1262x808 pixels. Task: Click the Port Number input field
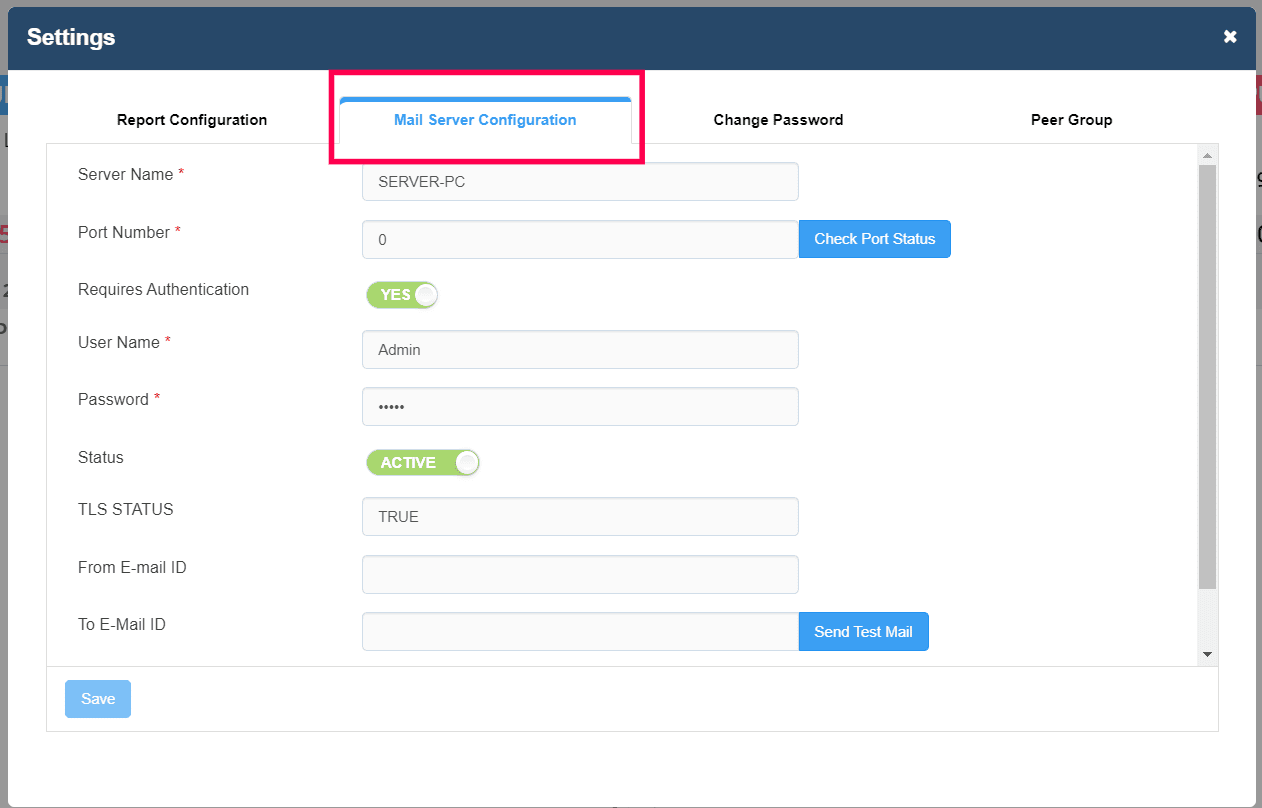580,240
